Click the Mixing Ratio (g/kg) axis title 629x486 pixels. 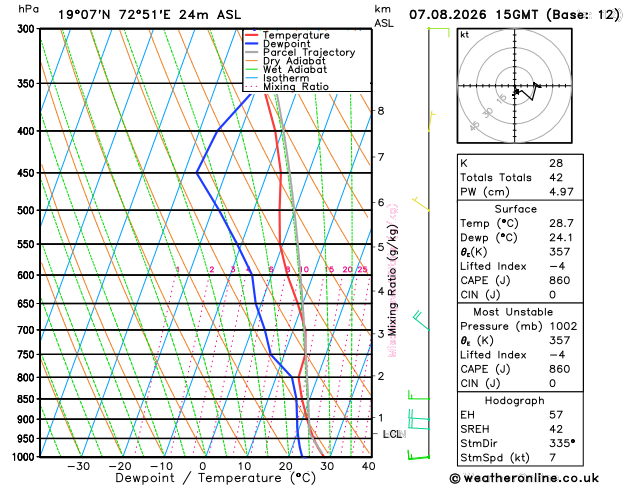(392, 280)
